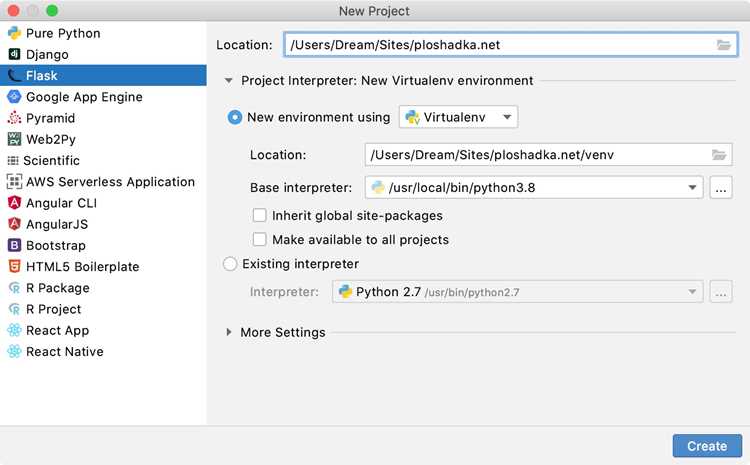Choose Google App Engine project type

pyautogui.click(x=103, y=97)
